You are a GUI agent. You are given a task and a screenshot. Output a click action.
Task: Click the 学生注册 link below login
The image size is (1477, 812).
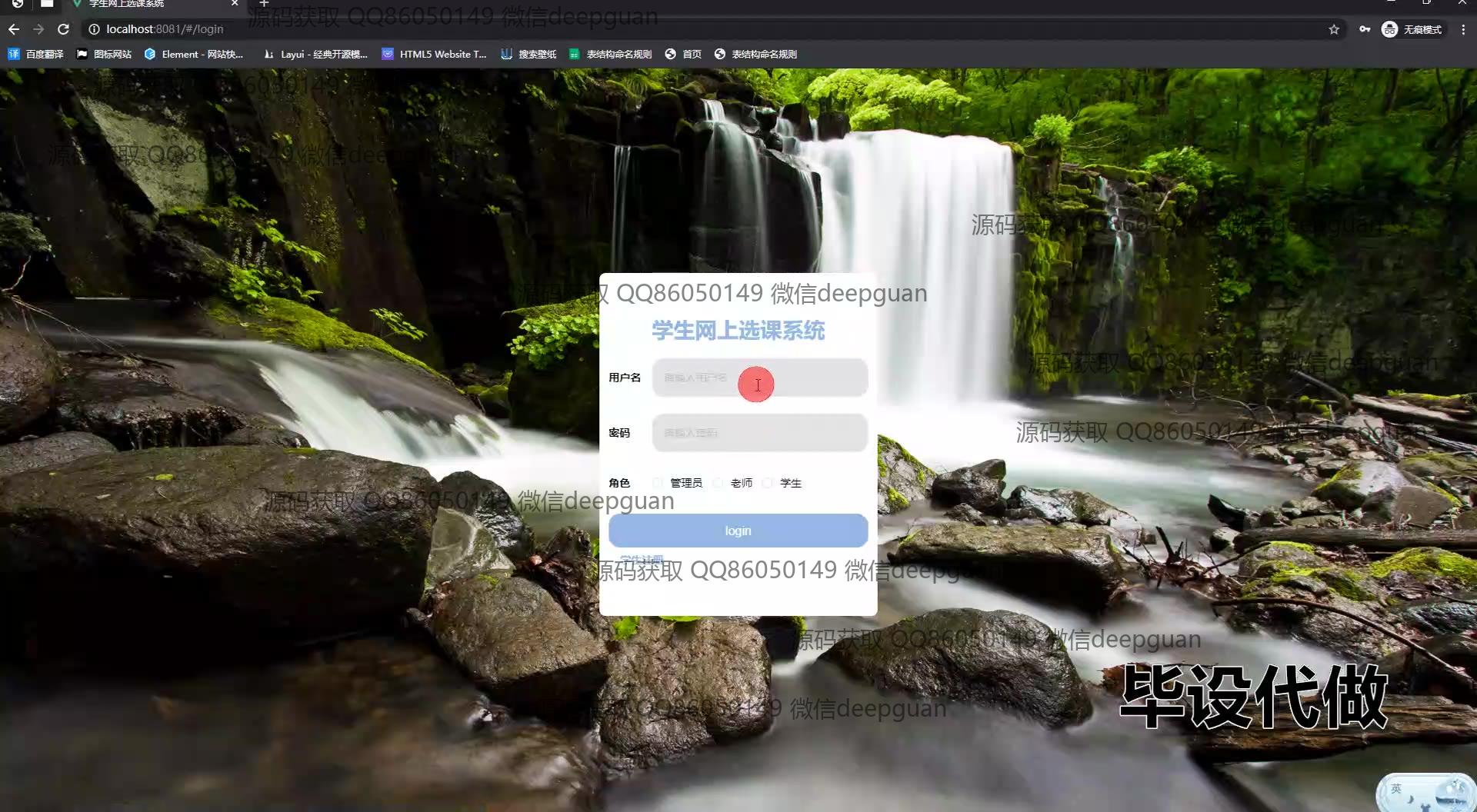[641, 560]
